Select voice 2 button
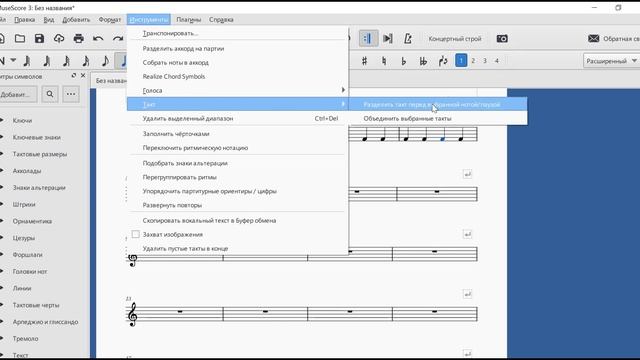This screenshot has height=360, width=640. tap(473, 61)
